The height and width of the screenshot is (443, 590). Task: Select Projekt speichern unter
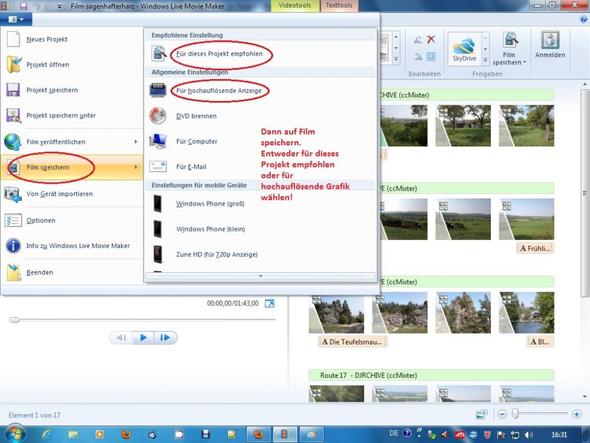pyautogui.click(x=71, y=115)
